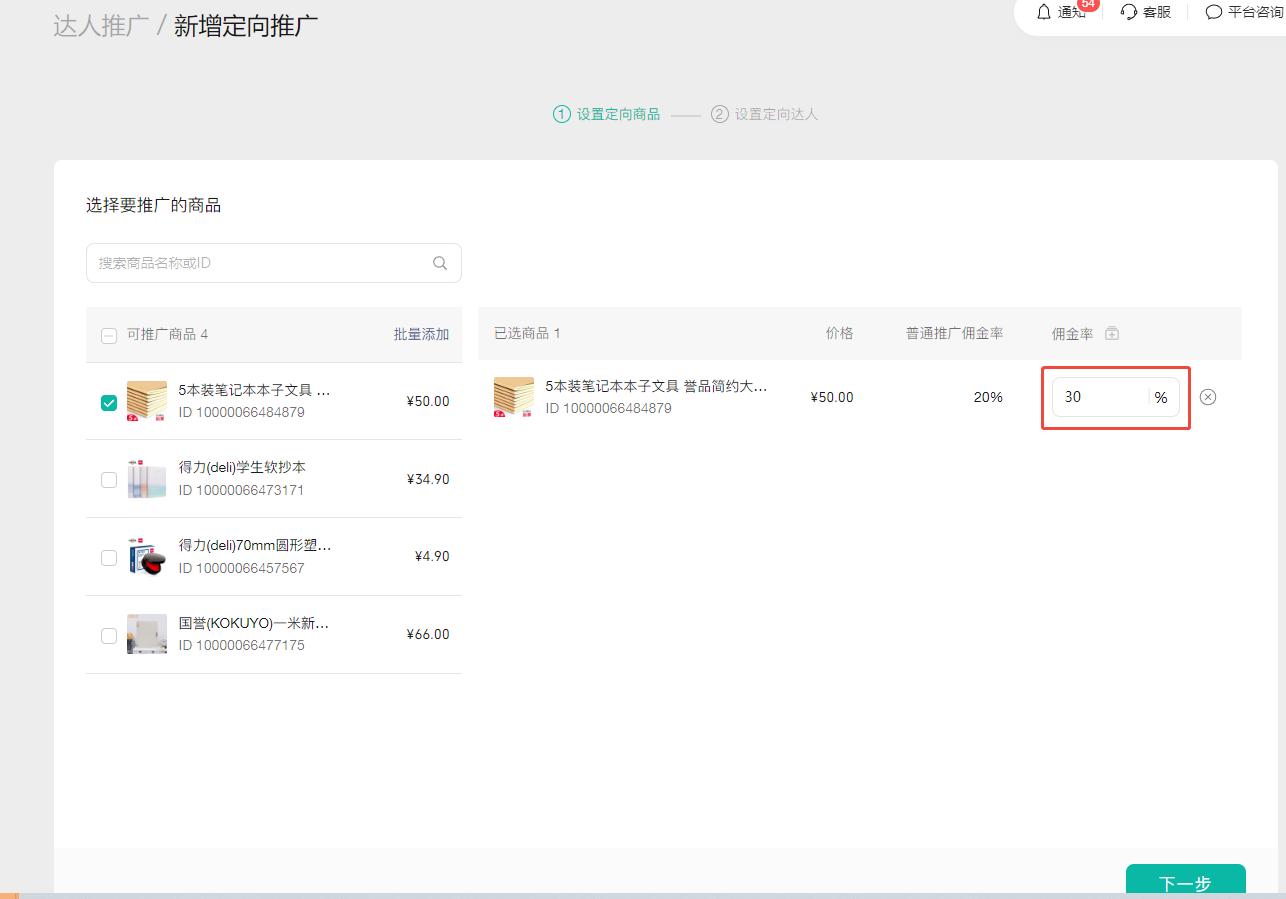Click the product name search box
The width and height of the screenshot is (1286, 899).
[x=260, y=263]
